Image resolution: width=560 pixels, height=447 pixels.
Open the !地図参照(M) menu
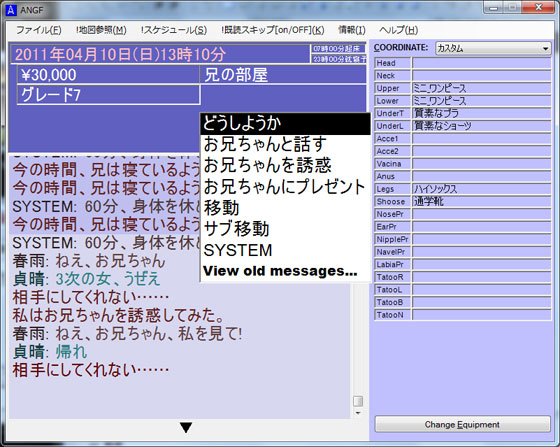pos(101,30)
